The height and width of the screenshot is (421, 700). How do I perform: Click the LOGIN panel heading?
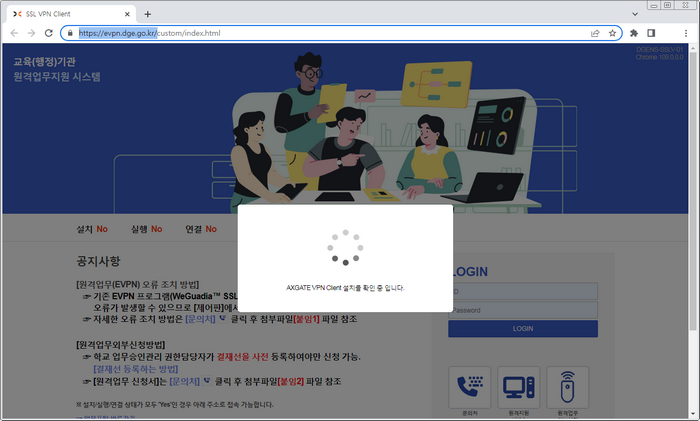point(470,271)
